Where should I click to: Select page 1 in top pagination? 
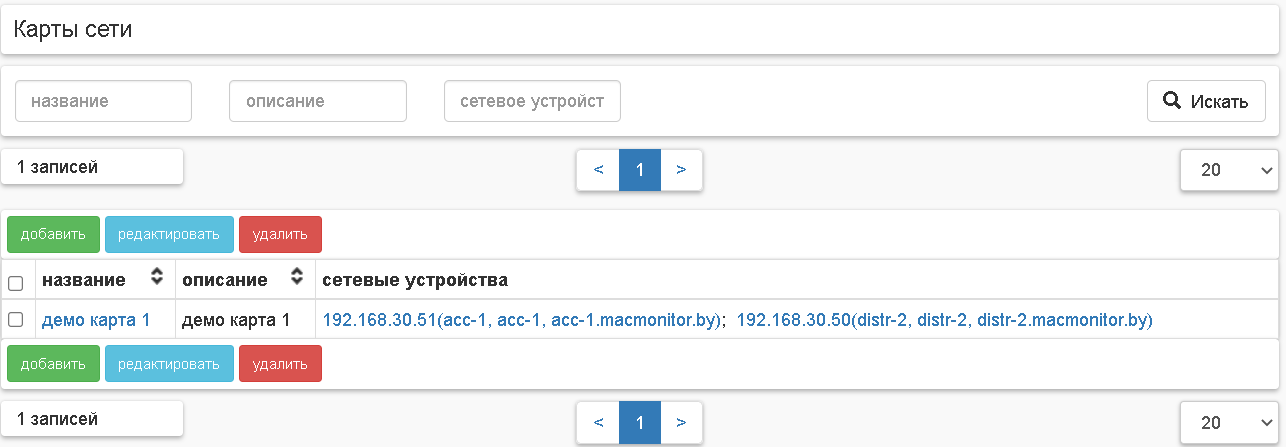point(640,170)
